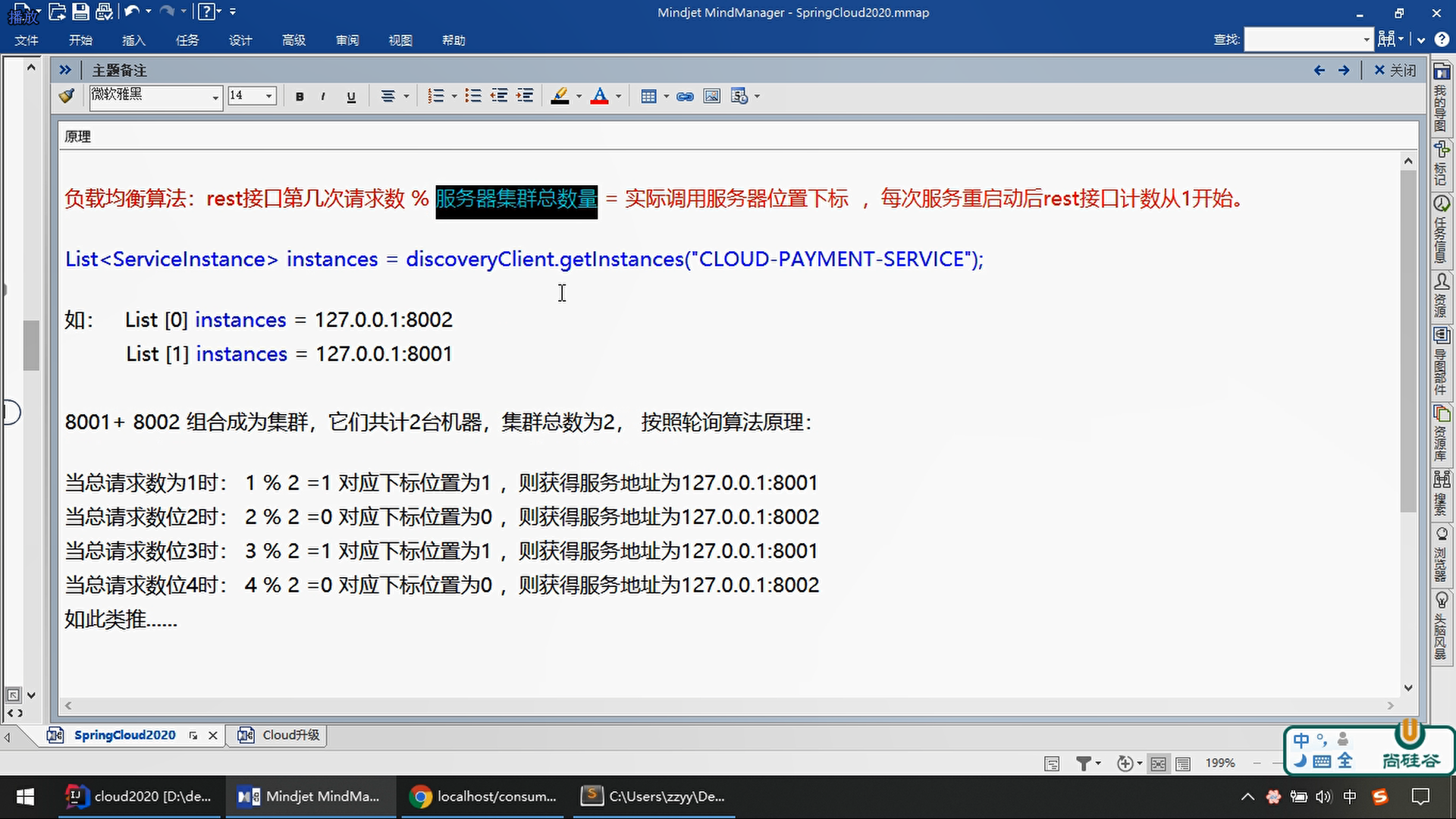
Task: Click the search 查找 input field
Action: 1304,39
